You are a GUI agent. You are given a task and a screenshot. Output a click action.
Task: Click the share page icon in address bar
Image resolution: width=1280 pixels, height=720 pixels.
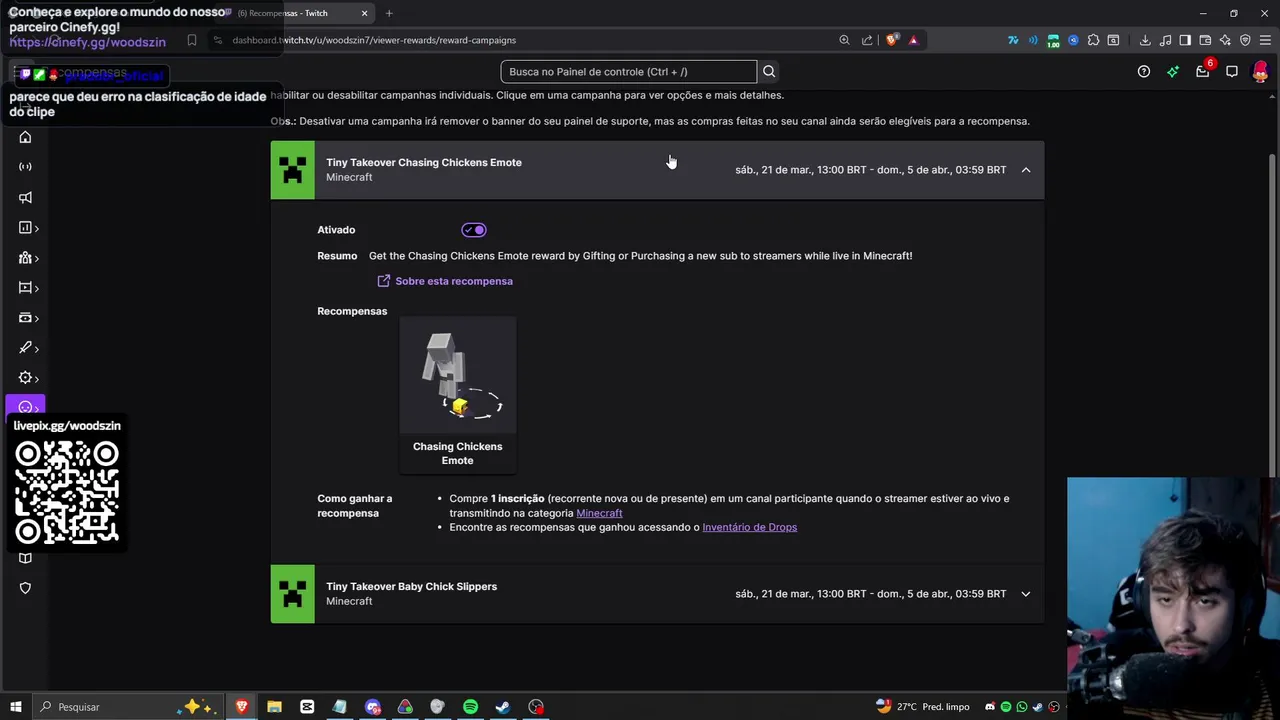click(866, 40)
